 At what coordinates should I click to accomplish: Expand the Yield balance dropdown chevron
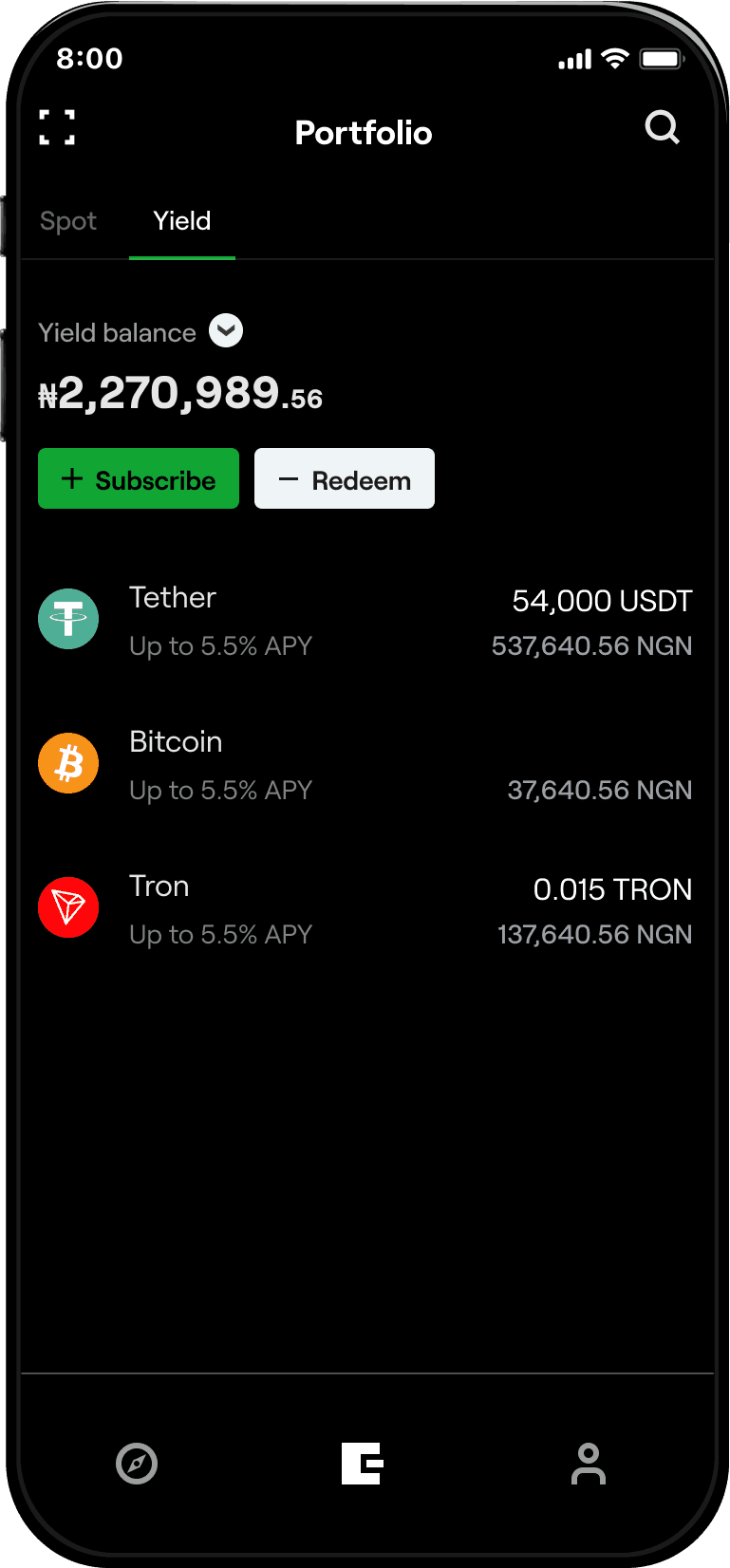click(x=226, y=330)
